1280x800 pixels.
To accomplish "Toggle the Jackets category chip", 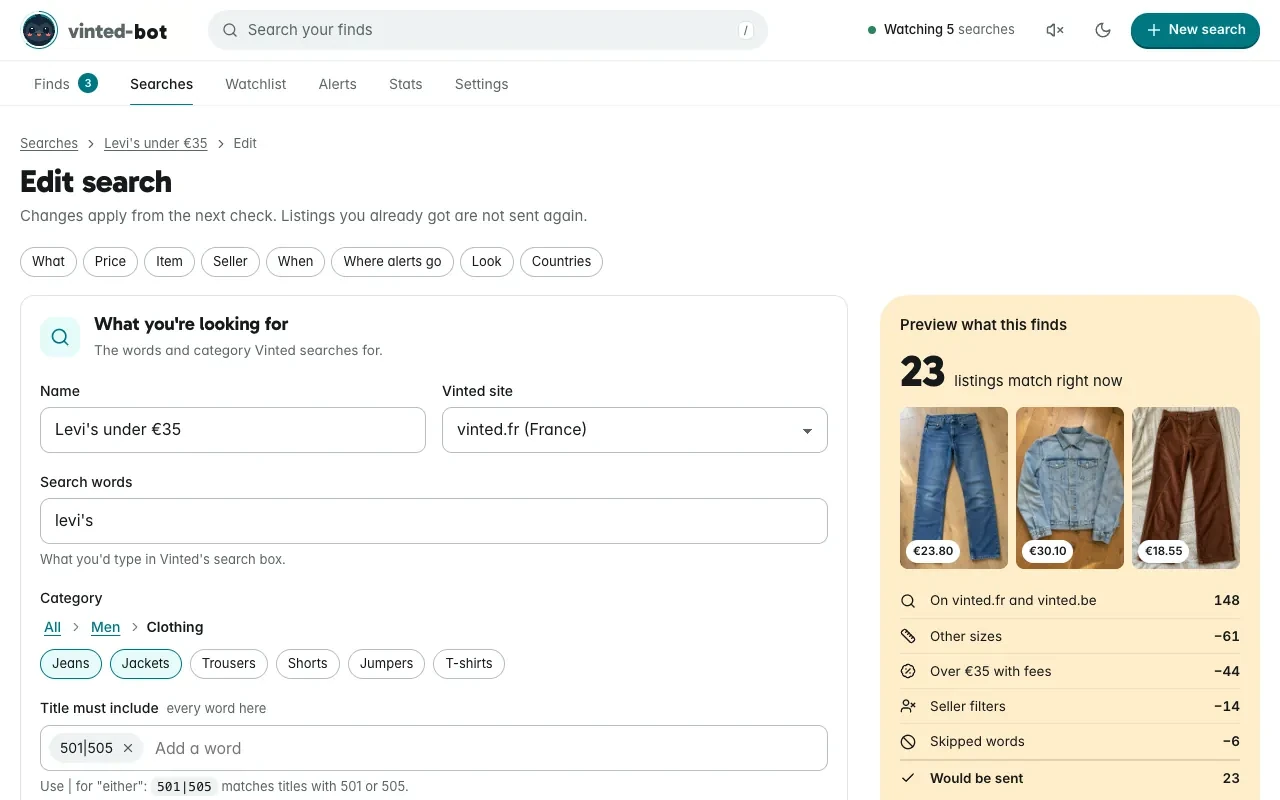I will [x=146, y=663].
